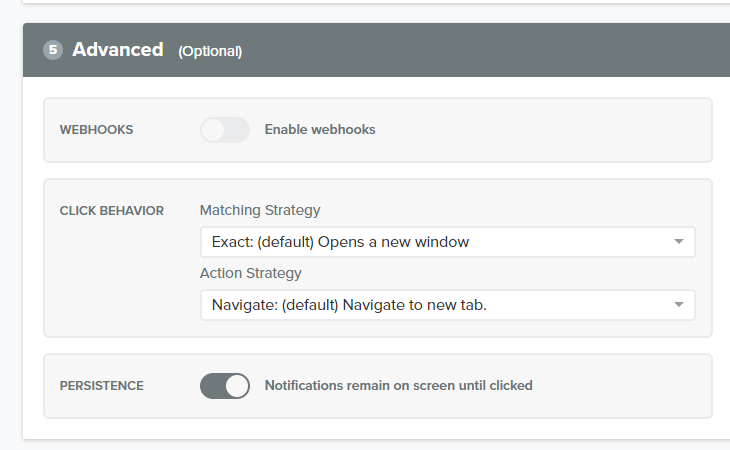Click the 'Matching Strategy' field label
Image resolution: width=730 pixels, height=450 pixels.
point(260,210)
